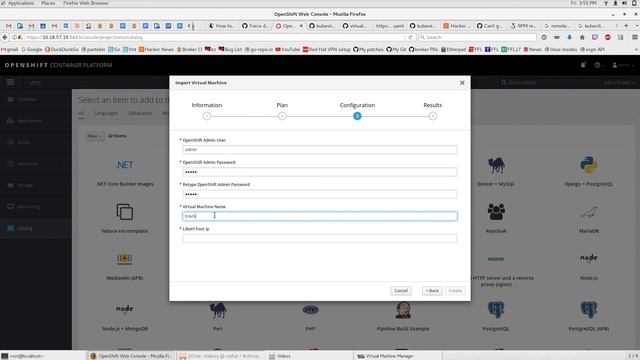Viewport: 640px width, 360px height.
Task: Switch to the Databases catalog tab
Action: 140,113
